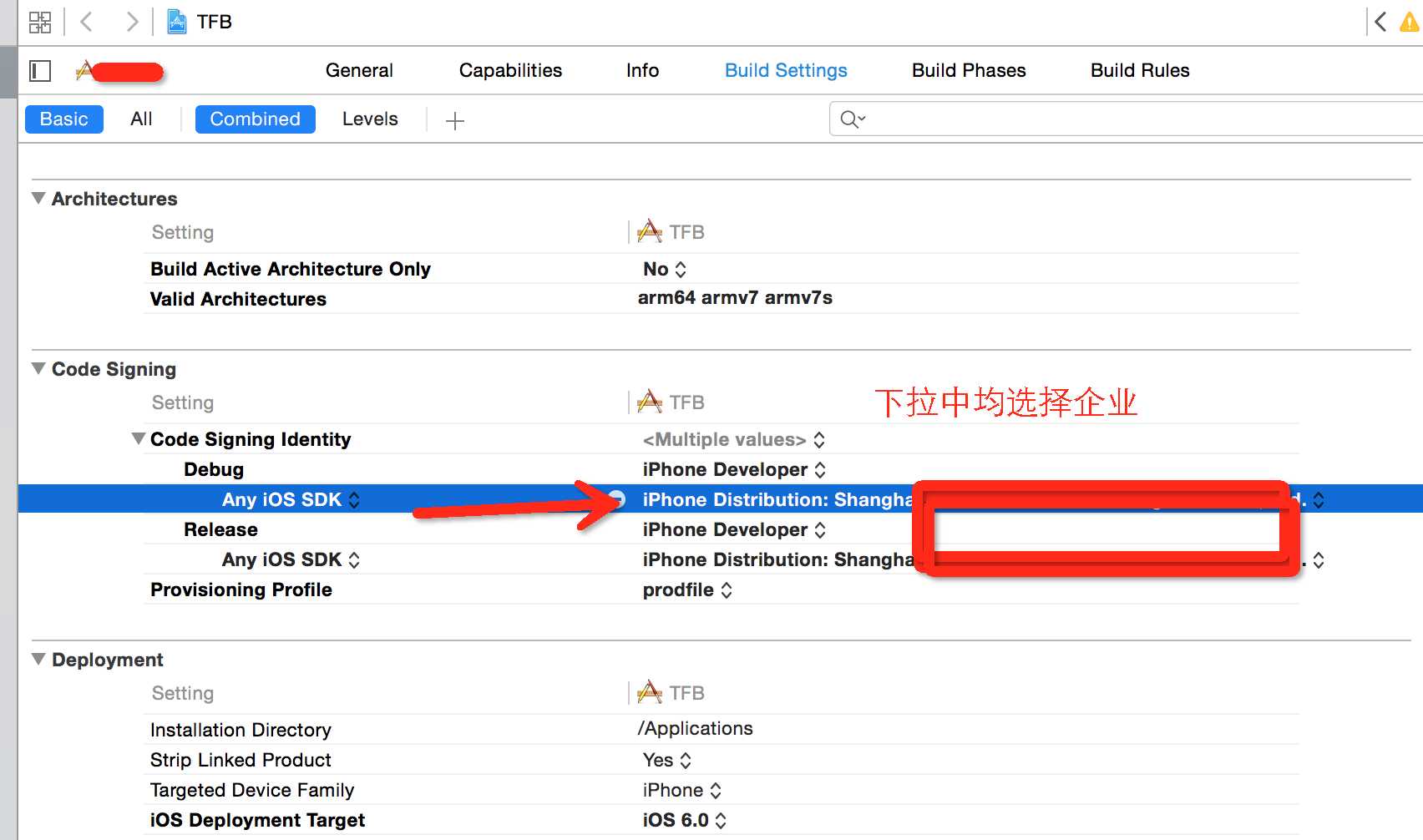
Task: Click the yellow warning issue icon
Action: point(1410,22)
